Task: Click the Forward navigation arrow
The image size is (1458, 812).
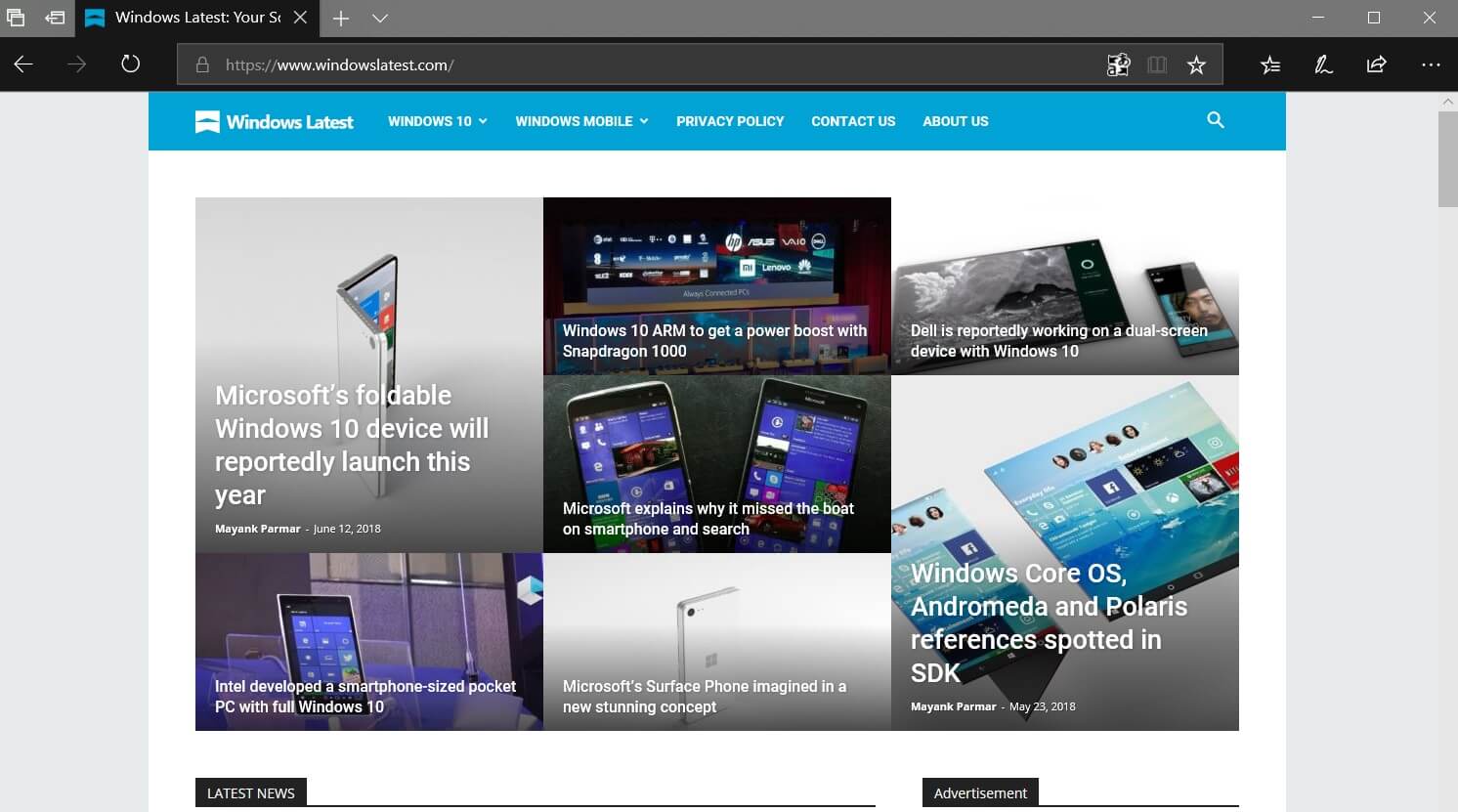Action: pos(76,64)
